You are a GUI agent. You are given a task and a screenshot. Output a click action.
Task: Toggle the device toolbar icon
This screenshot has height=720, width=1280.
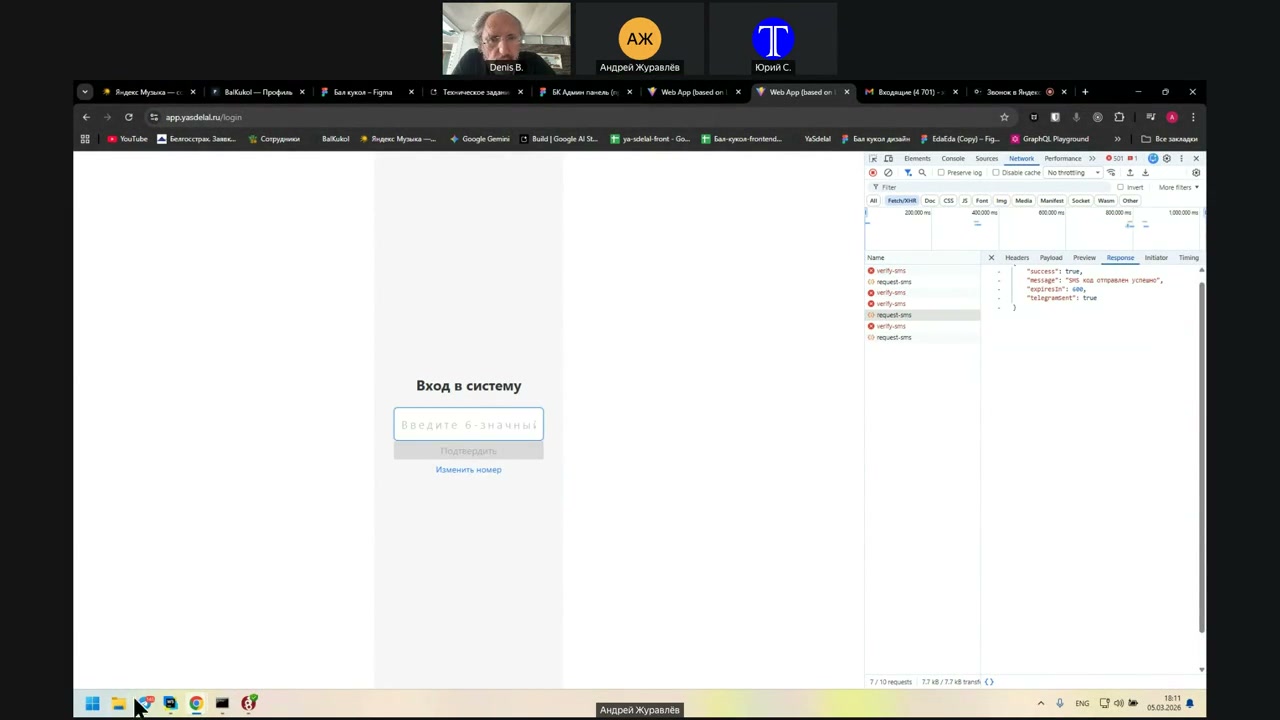click(x=888, y=159)
